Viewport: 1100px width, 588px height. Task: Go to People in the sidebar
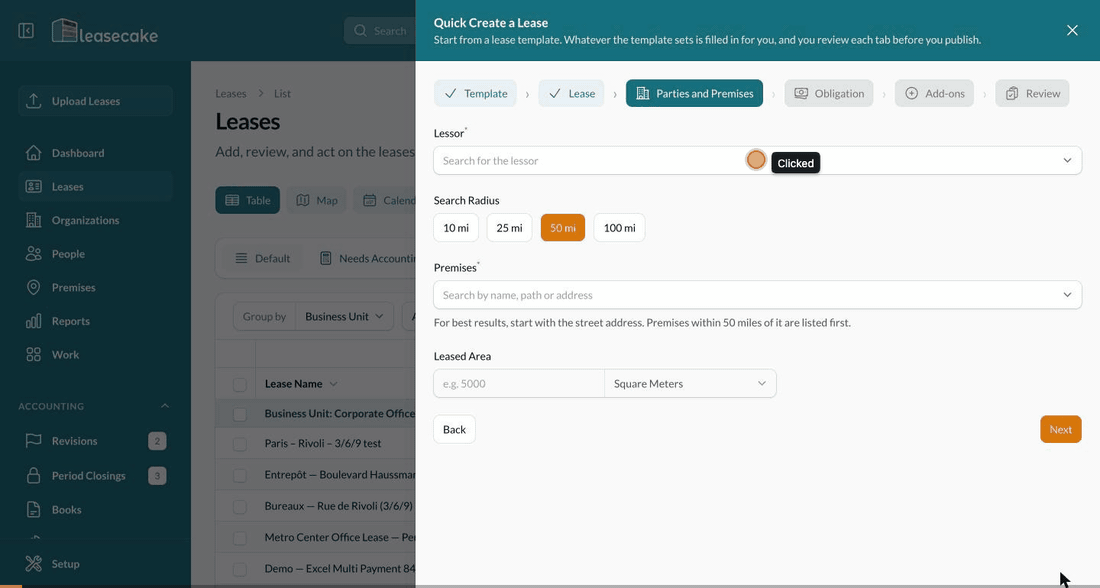[95, 254]
